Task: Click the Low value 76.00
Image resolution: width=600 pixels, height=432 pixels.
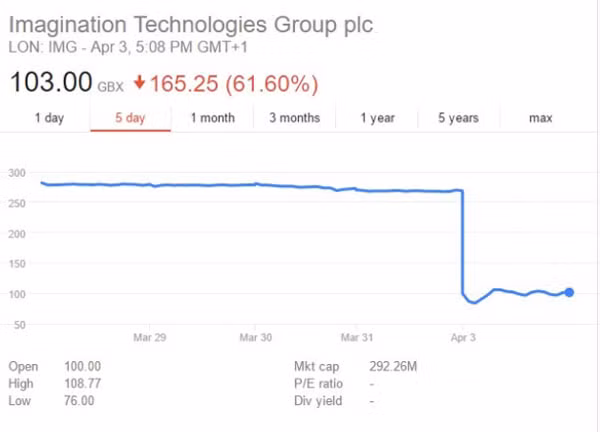Action: click(x=78, y=400)
